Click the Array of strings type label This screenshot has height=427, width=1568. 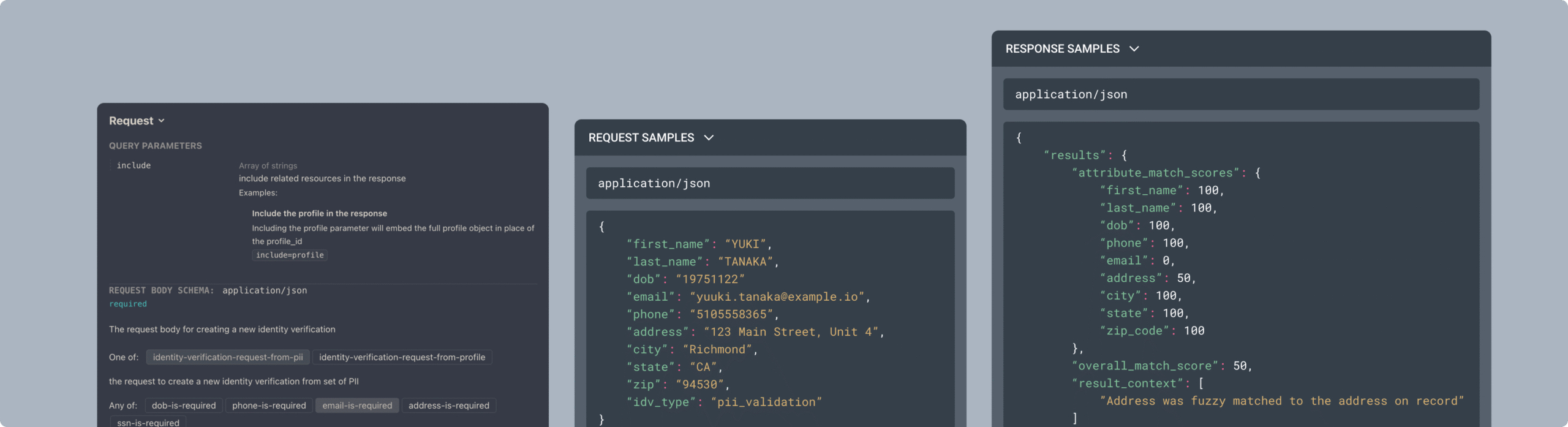pyautogui.click(x=268, y=165)
